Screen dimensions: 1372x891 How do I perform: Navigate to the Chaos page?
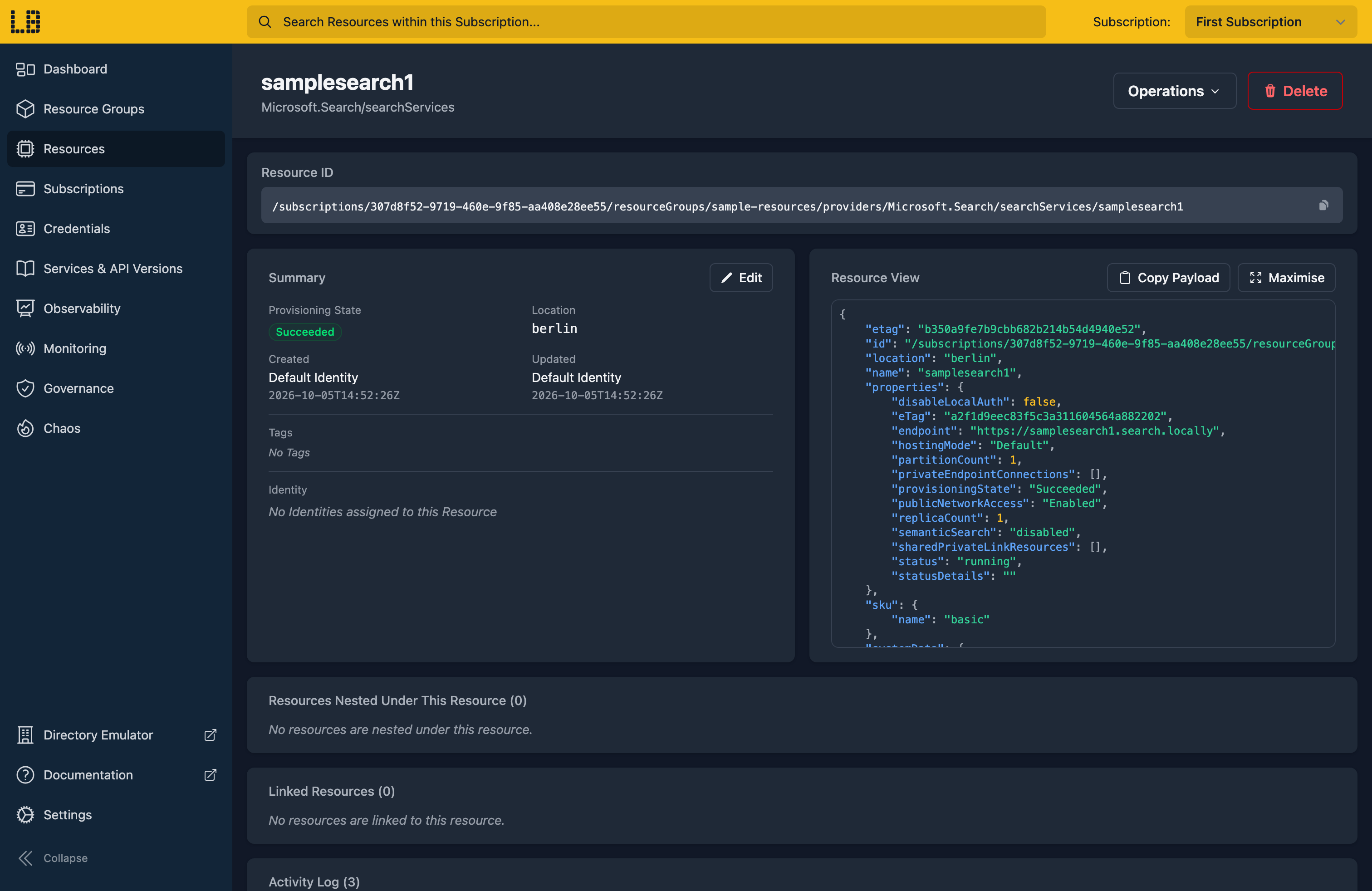116,428
